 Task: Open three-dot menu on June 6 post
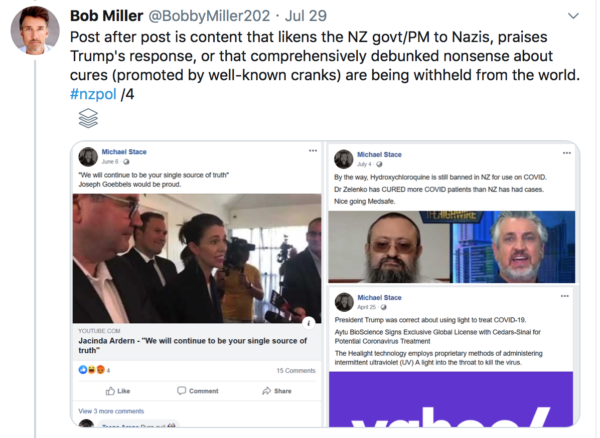click(313, 151)
